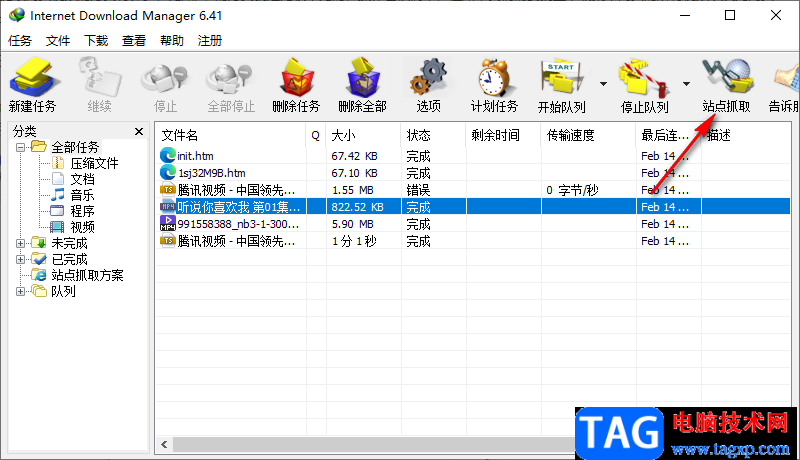Select 腾讯视频 row sized 1分1秒
800x460 pixels.
[x=473, y=241]
